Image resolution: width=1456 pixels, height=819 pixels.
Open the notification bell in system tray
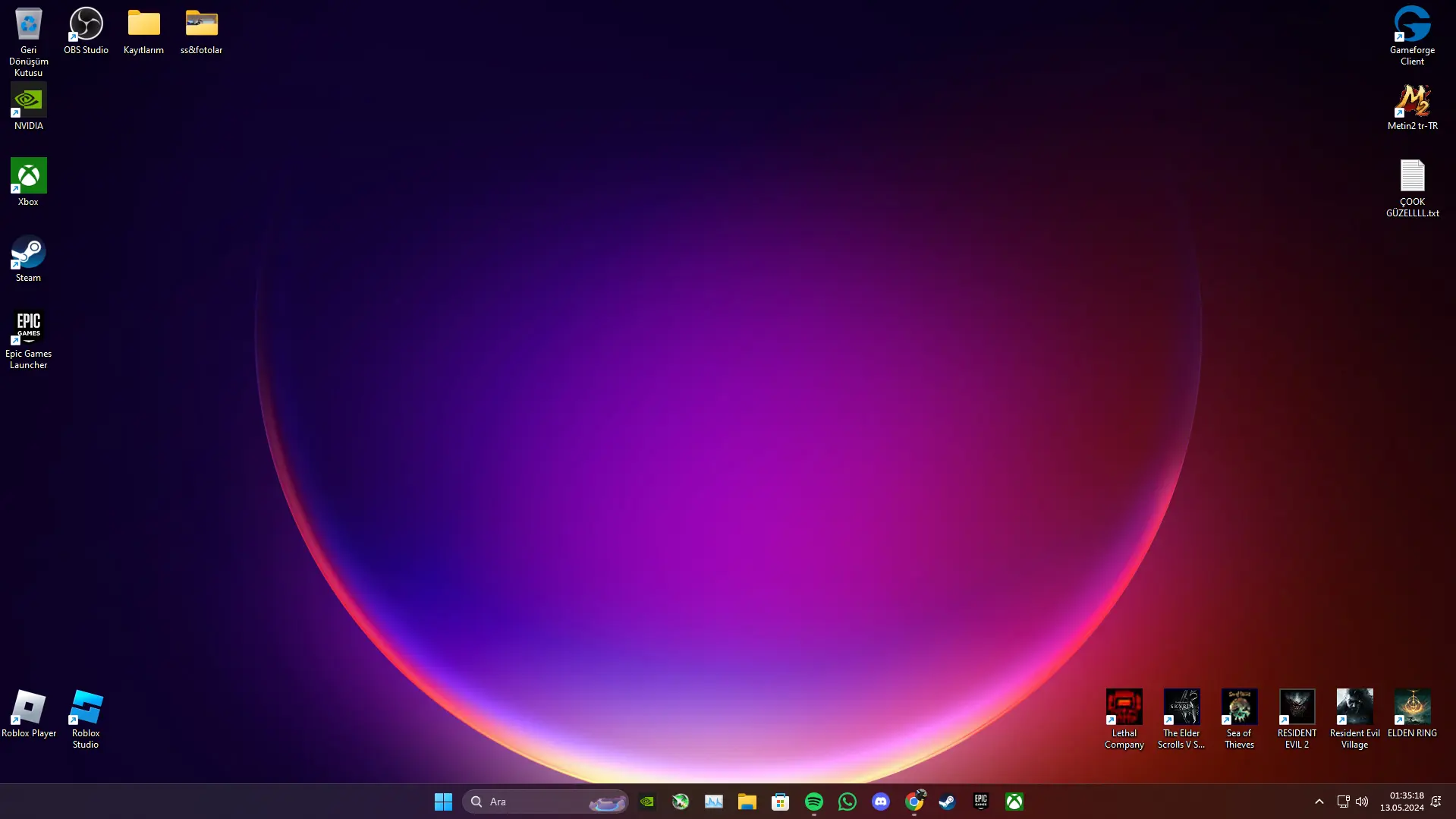[x=1436, y=802]
